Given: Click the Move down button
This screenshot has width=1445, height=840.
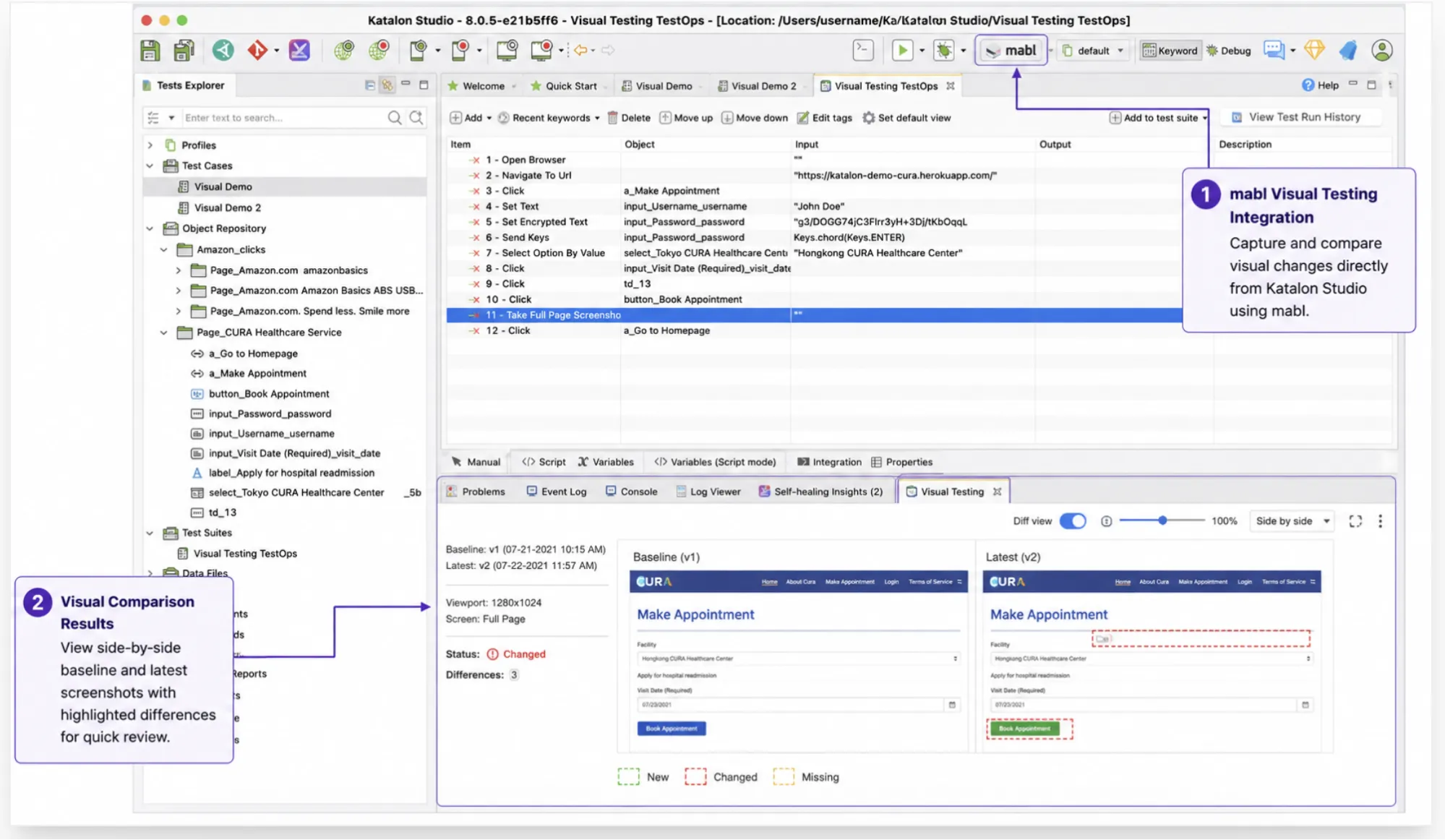Looking at the screenshot, I should 754,118.
